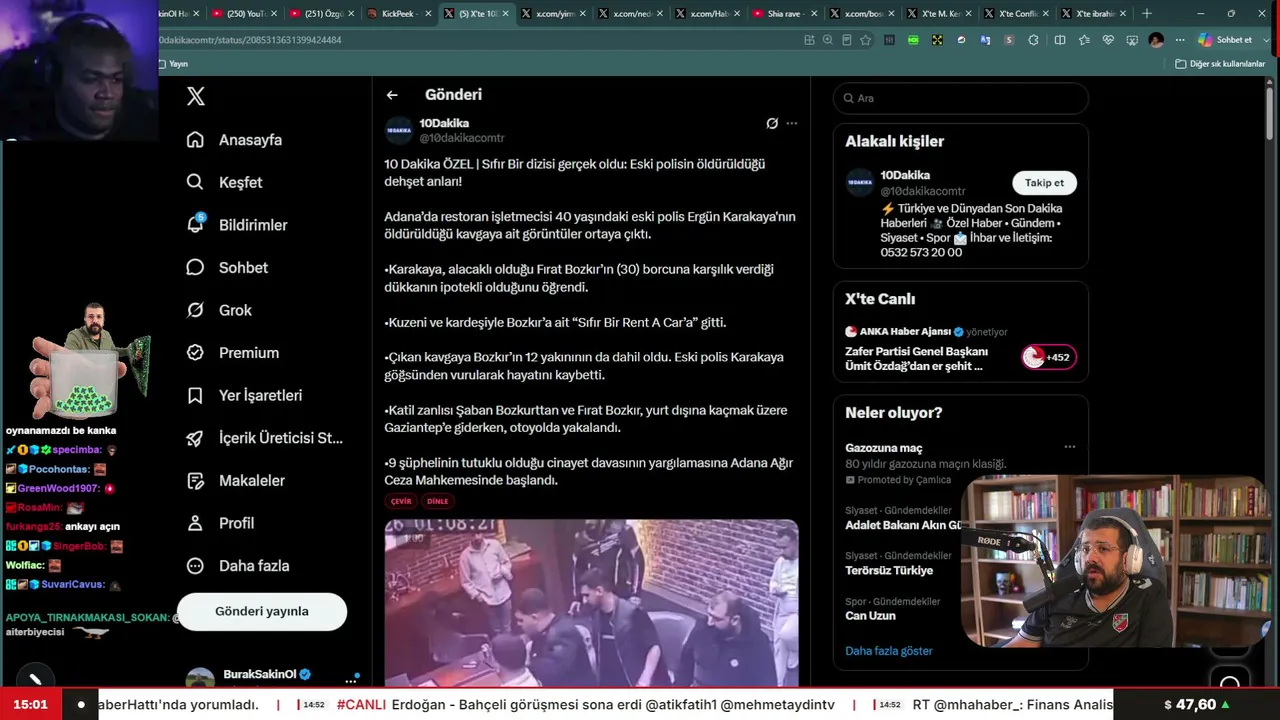Open Keşfet search icon in sidebar

195,182
